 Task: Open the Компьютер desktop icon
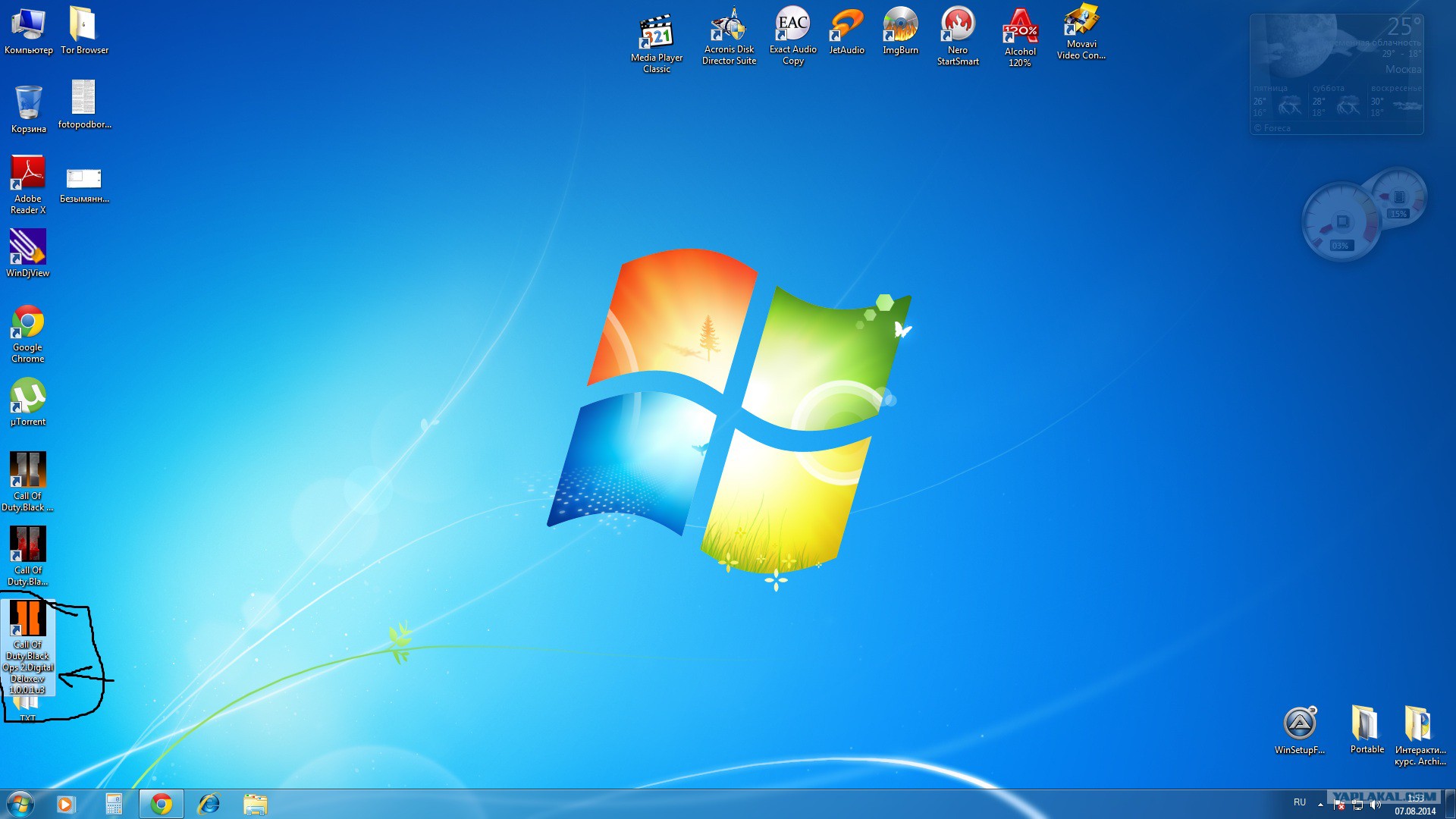[x=28, y=30]
